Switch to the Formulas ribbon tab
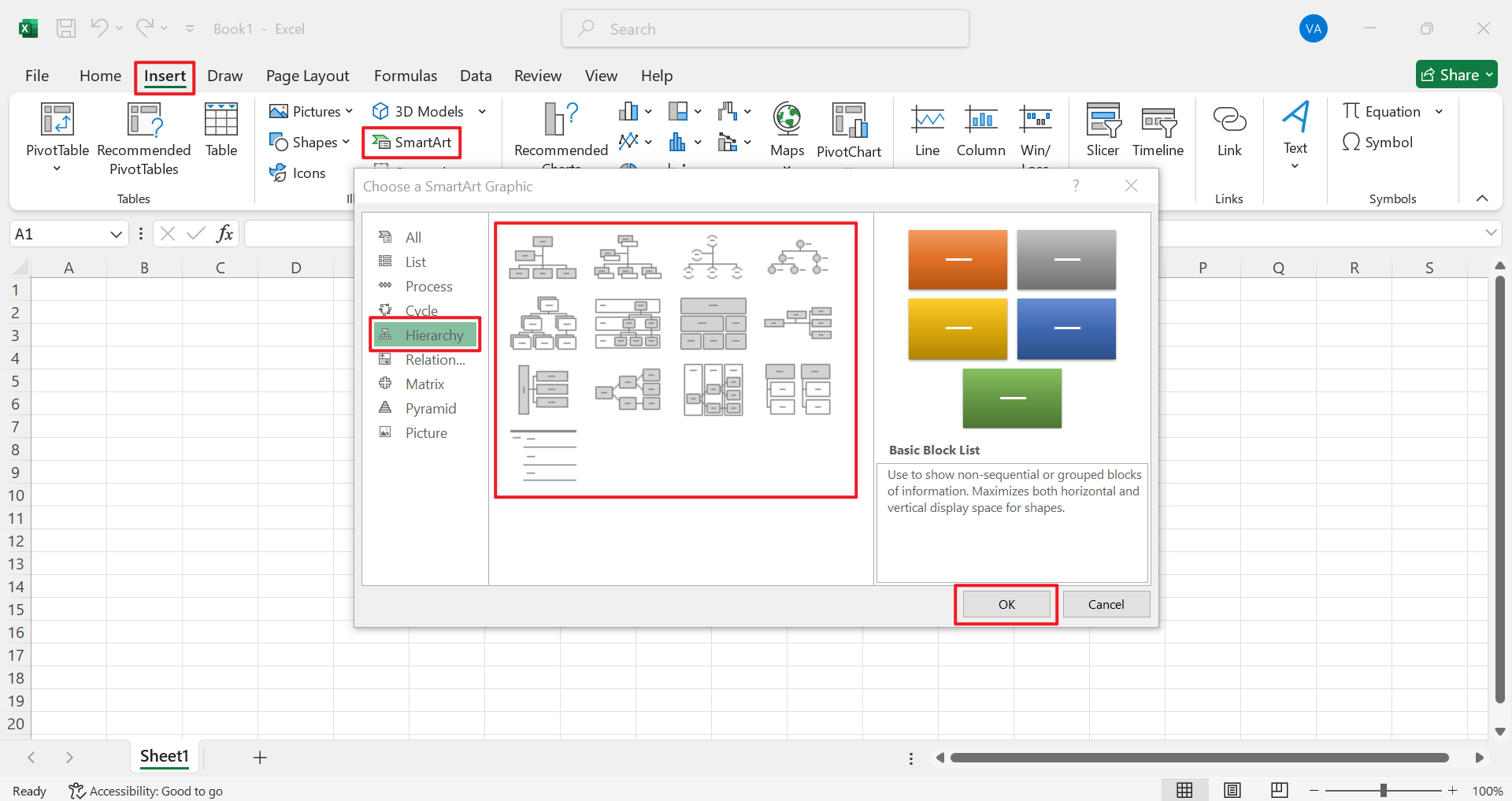 coord(405,76)
